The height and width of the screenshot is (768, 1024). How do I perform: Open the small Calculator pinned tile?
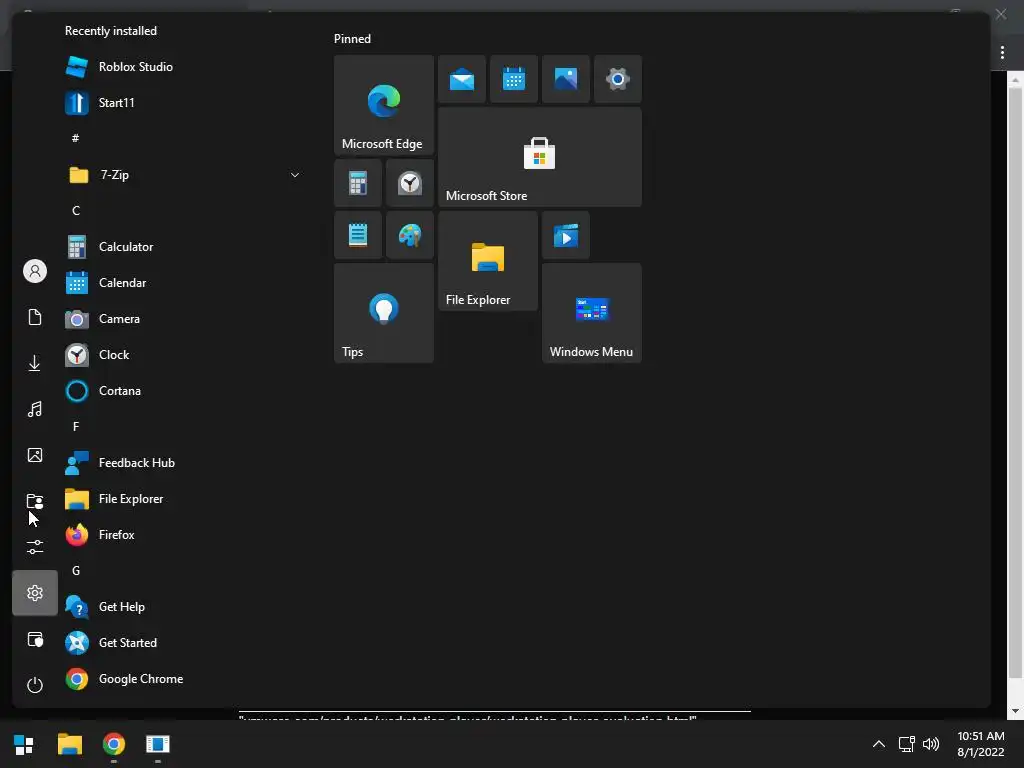358,183
